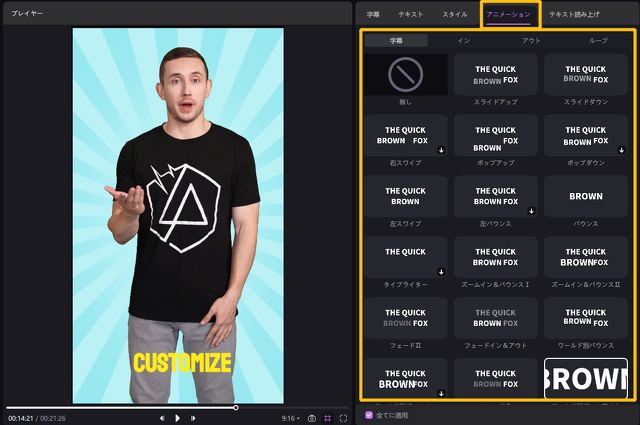The width and height of the screenshot is (640, 425).
Task: Open the テキスト tab
Action: (x=411, y=15)
